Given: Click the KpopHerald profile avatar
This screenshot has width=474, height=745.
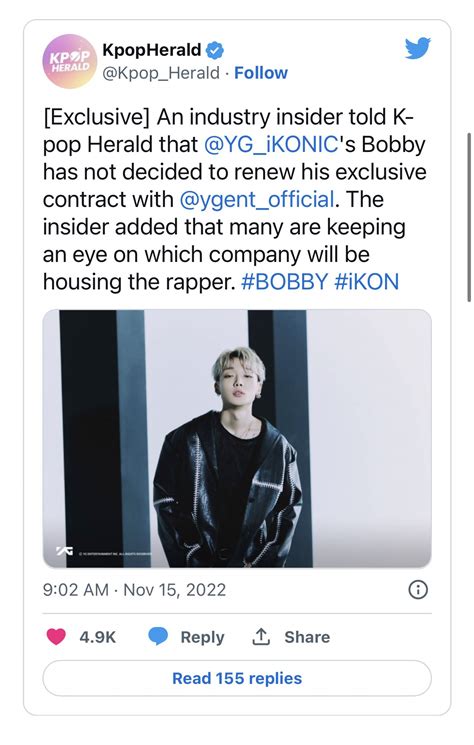Looking at the screenshot, I should pos(70,61).
